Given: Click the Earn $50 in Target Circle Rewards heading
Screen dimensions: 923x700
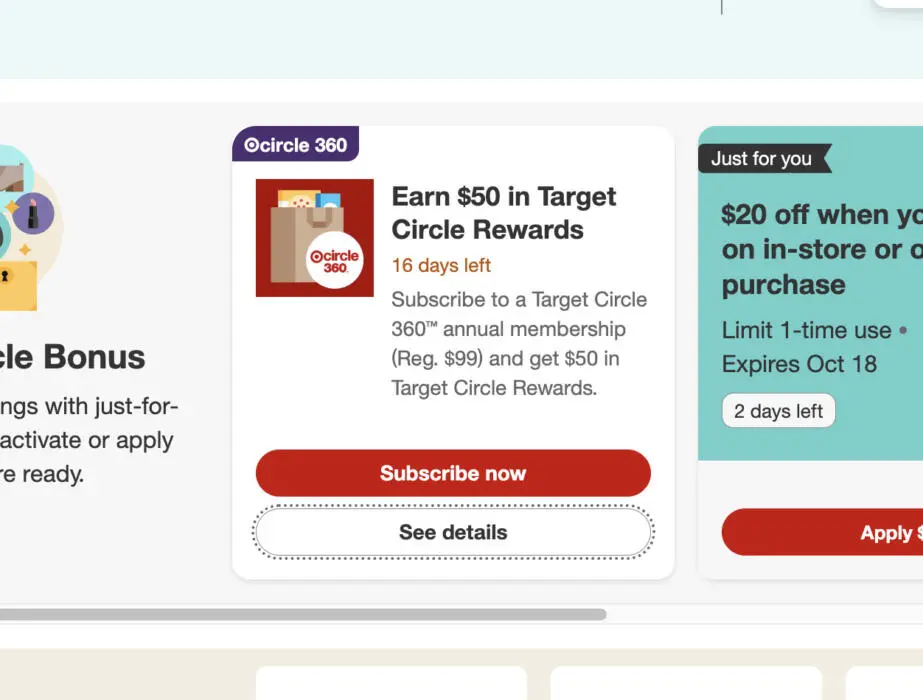Looking at the screenshot, I should coord(503,213).
